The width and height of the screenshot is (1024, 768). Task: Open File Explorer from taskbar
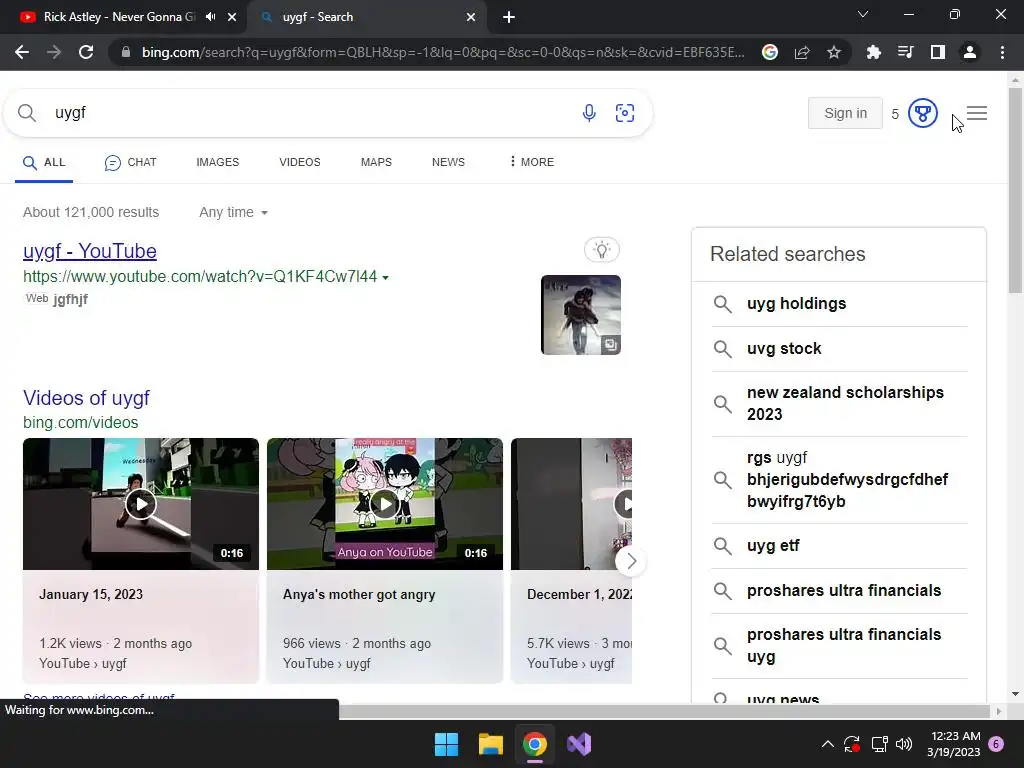point(490,744)
